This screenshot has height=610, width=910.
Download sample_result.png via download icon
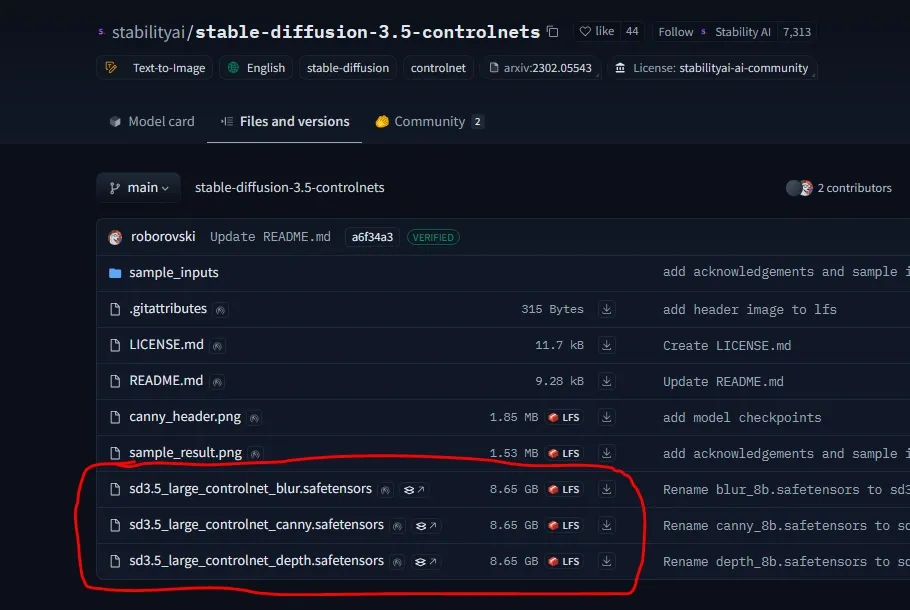tap(606, 453)
